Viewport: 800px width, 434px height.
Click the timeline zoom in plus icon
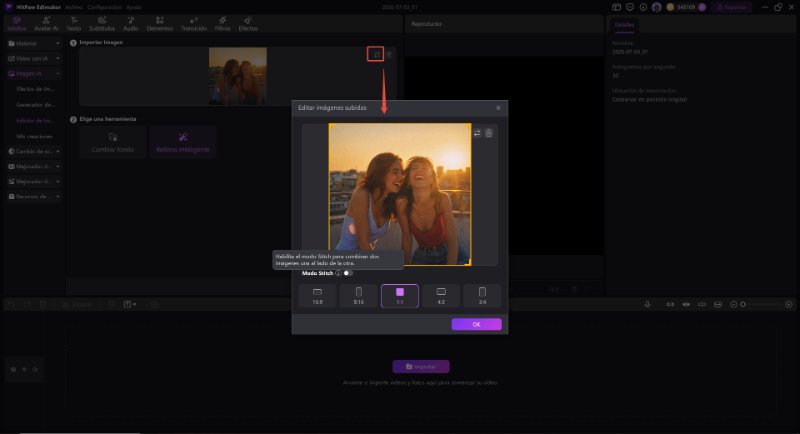pos(789,304)
